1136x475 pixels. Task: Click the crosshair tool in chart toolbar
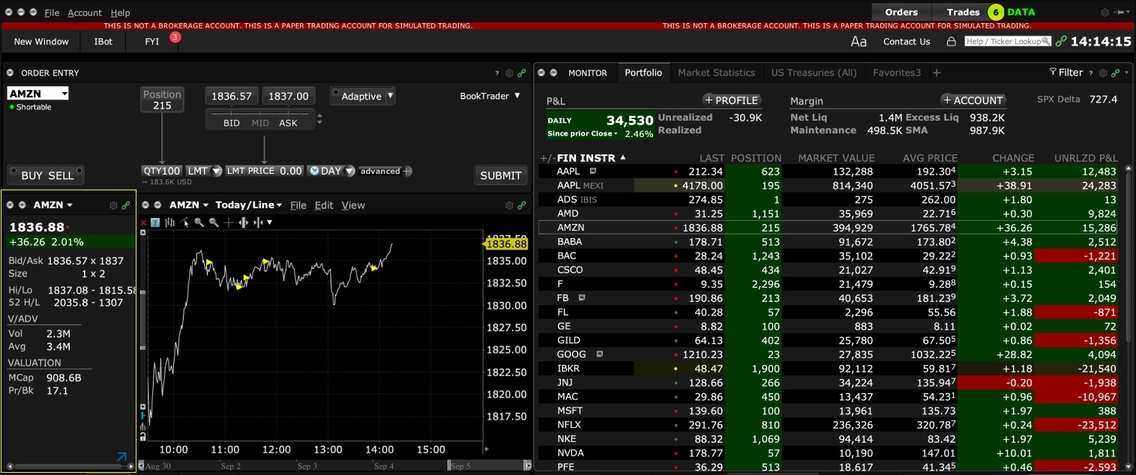click(x=229, y=222)
